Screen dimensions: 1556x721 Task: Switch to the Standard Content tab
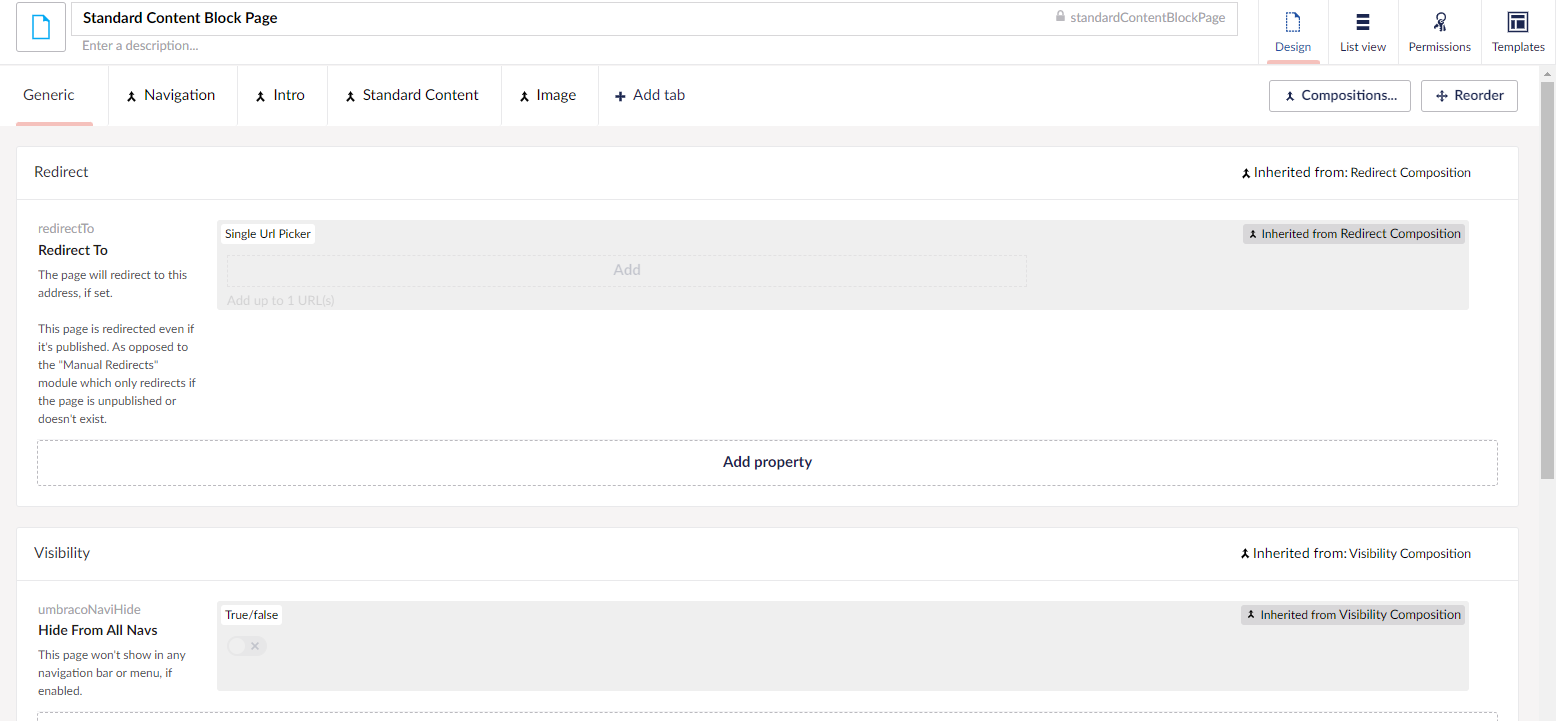click(414, 95)
